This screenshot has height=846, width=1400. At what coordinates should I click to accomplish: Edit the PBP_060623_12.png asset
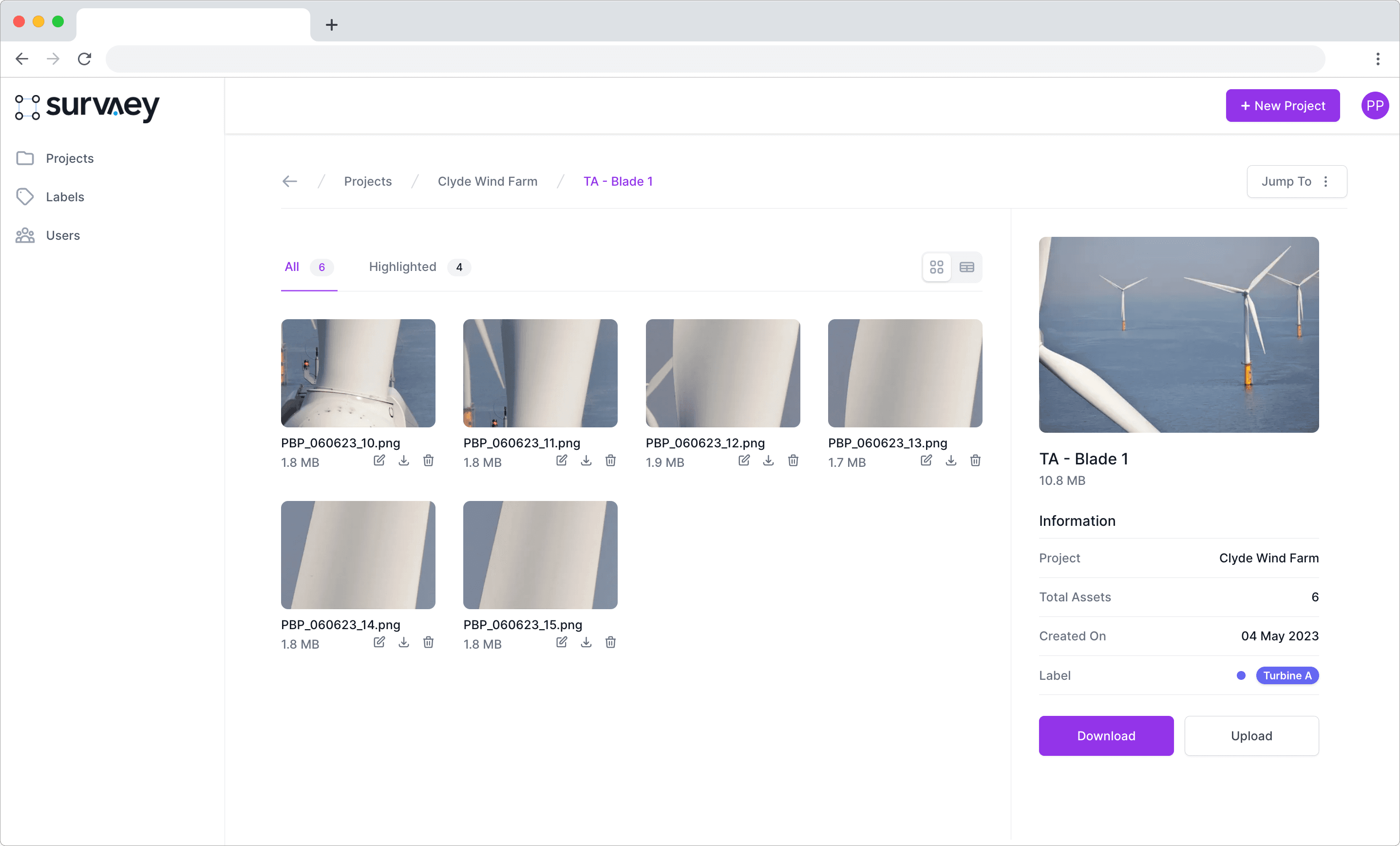click(x=744, y=461)
